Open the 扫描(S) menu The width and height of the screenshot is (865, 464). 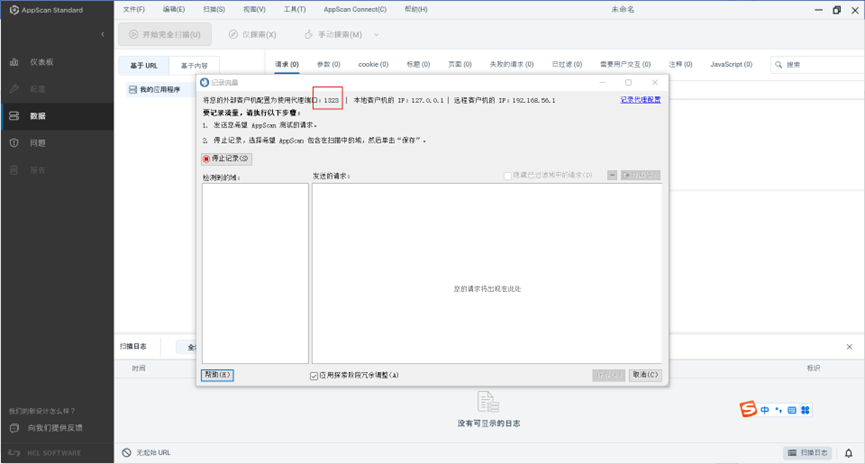[x=214, y=9]
